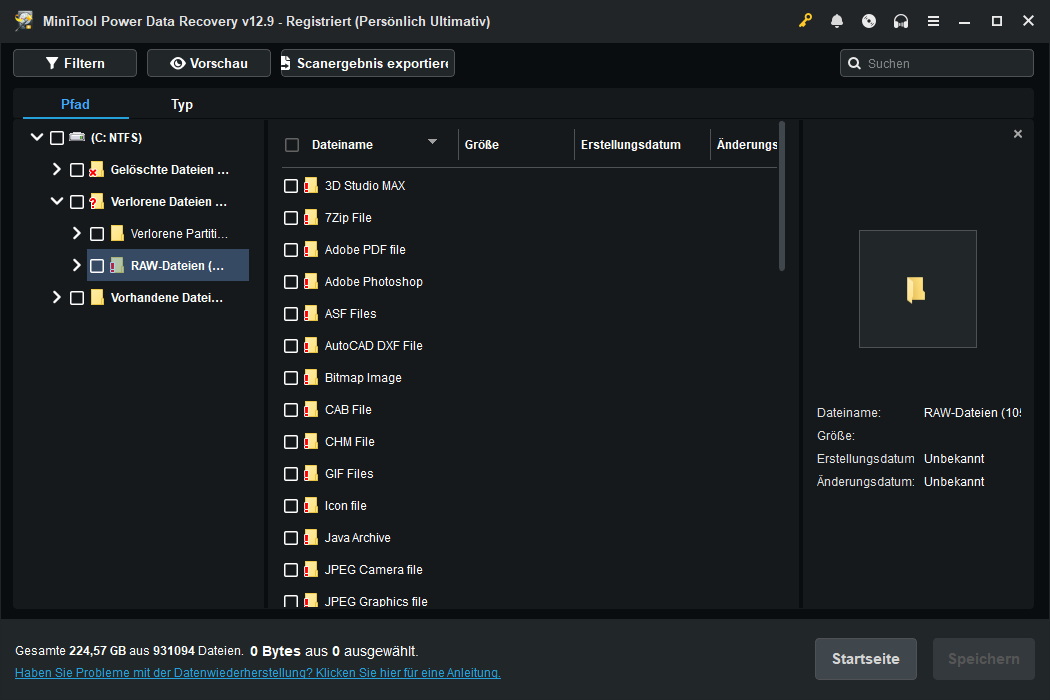Image resolution: width=1050 pixels, height=700 pixels.
Task: Click the CHM File folder icon
Action: [x=310, y=441]
